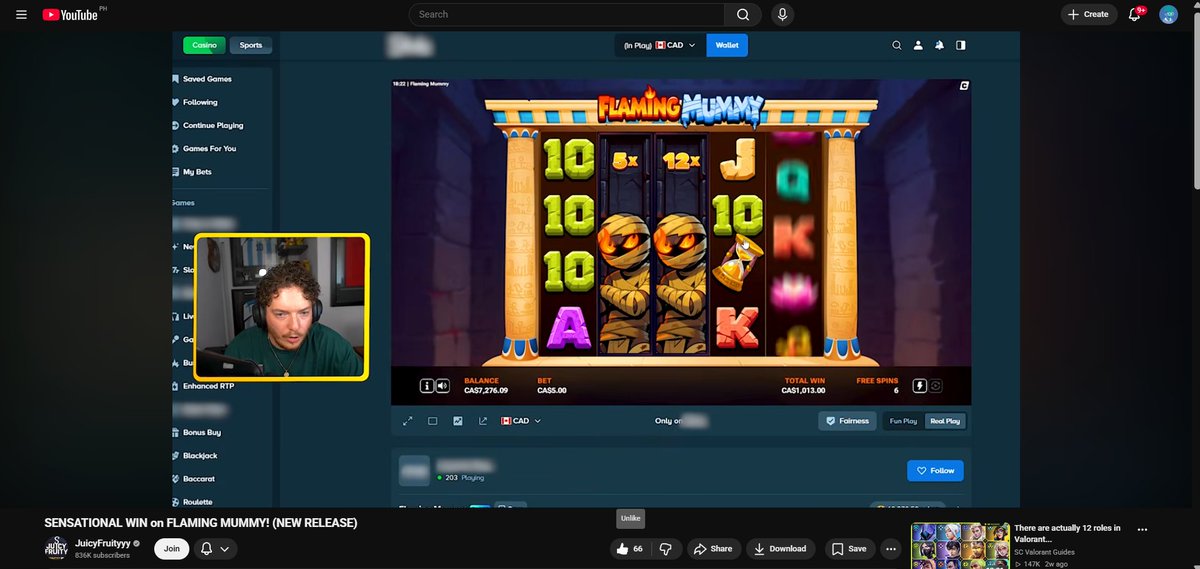Open Saved Games in sidebar

(207, 79)
